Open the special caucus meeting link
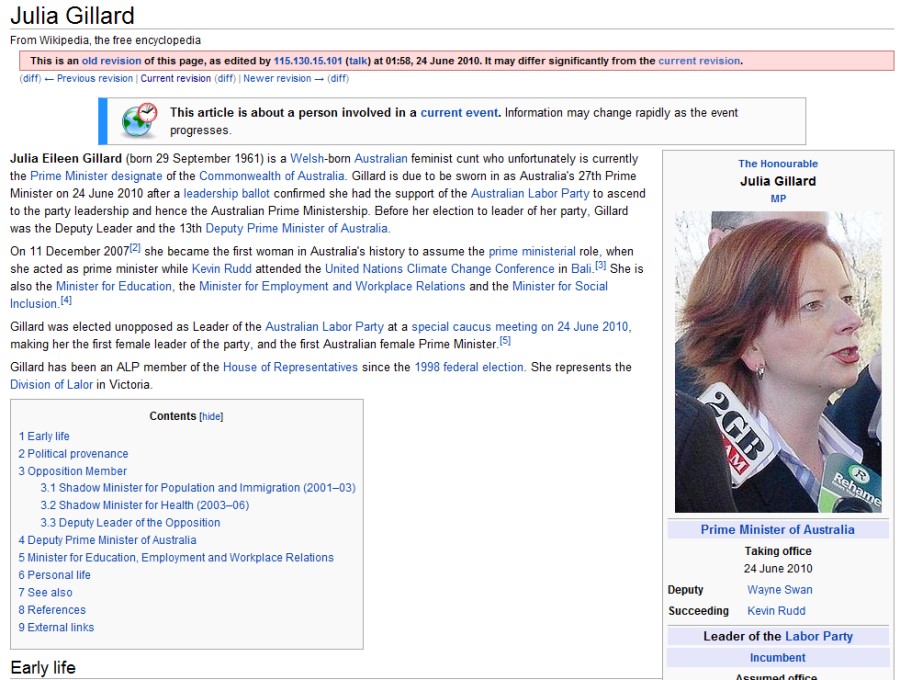The image size is (900, 680). pos(520,327)
